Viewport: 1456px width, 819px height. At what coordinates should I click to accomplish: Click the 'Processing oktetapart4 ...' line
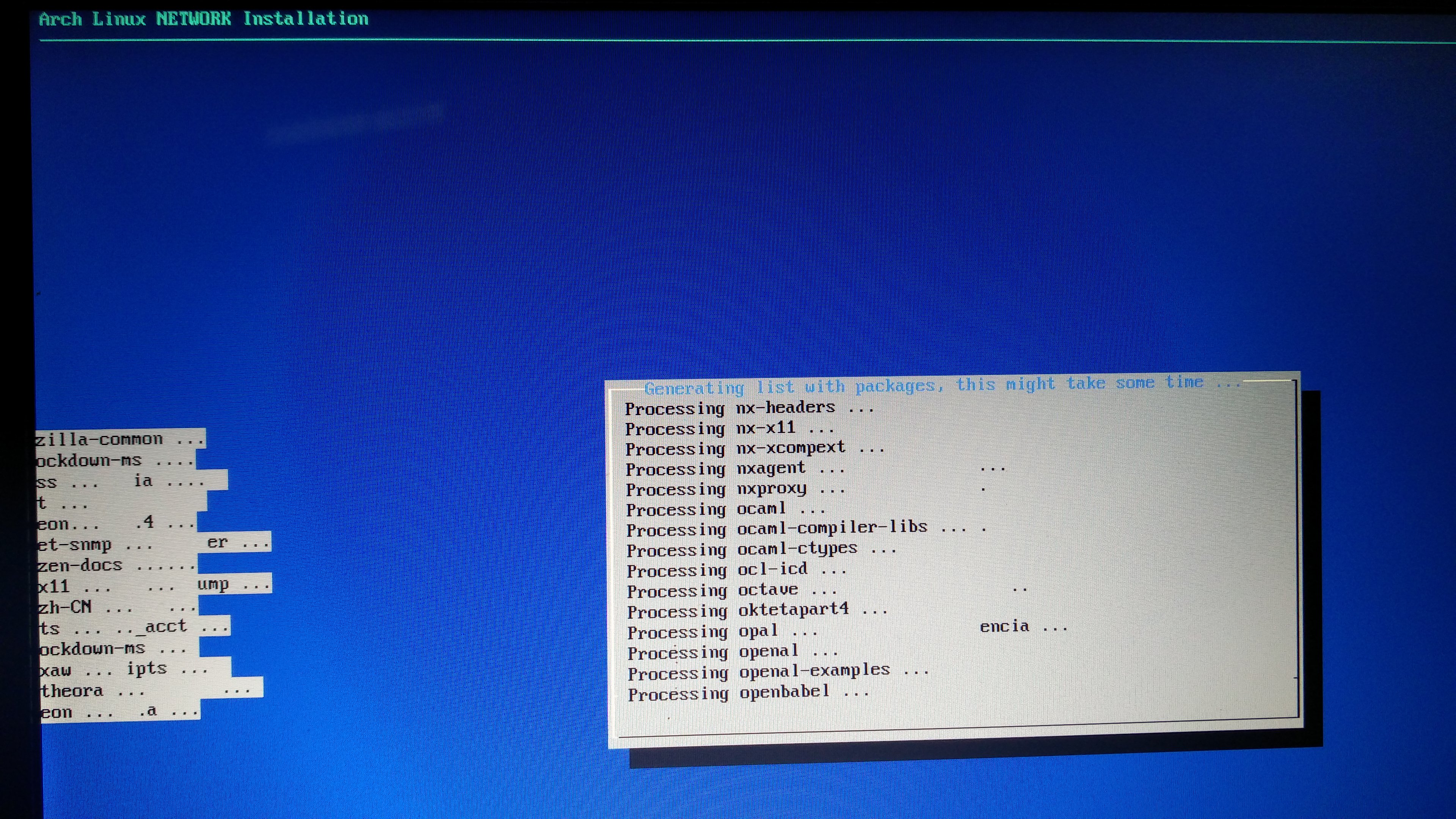(x=758, y=611)
